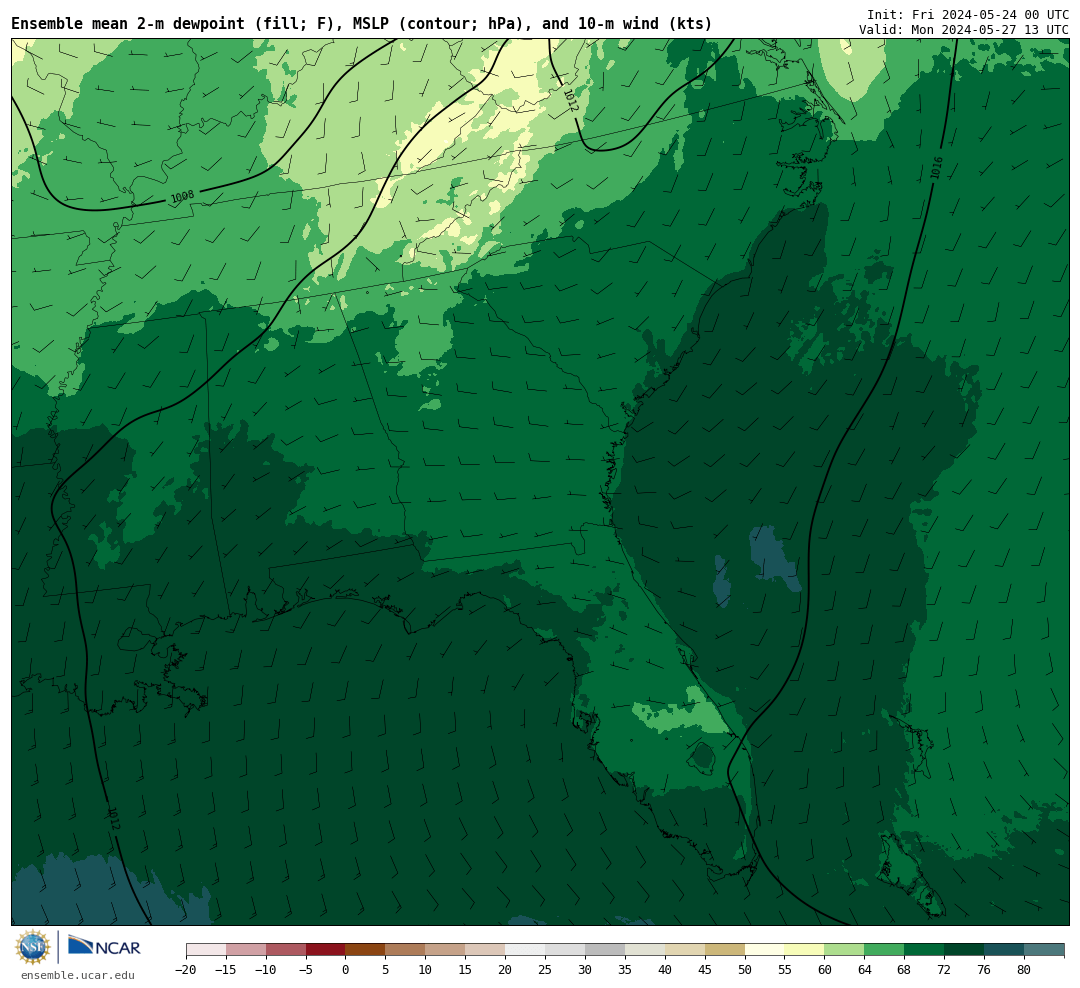Screen dimensions: 1080x988
Task: Pick the 25 to 30 gray swatch
Action: click(565, 950)
